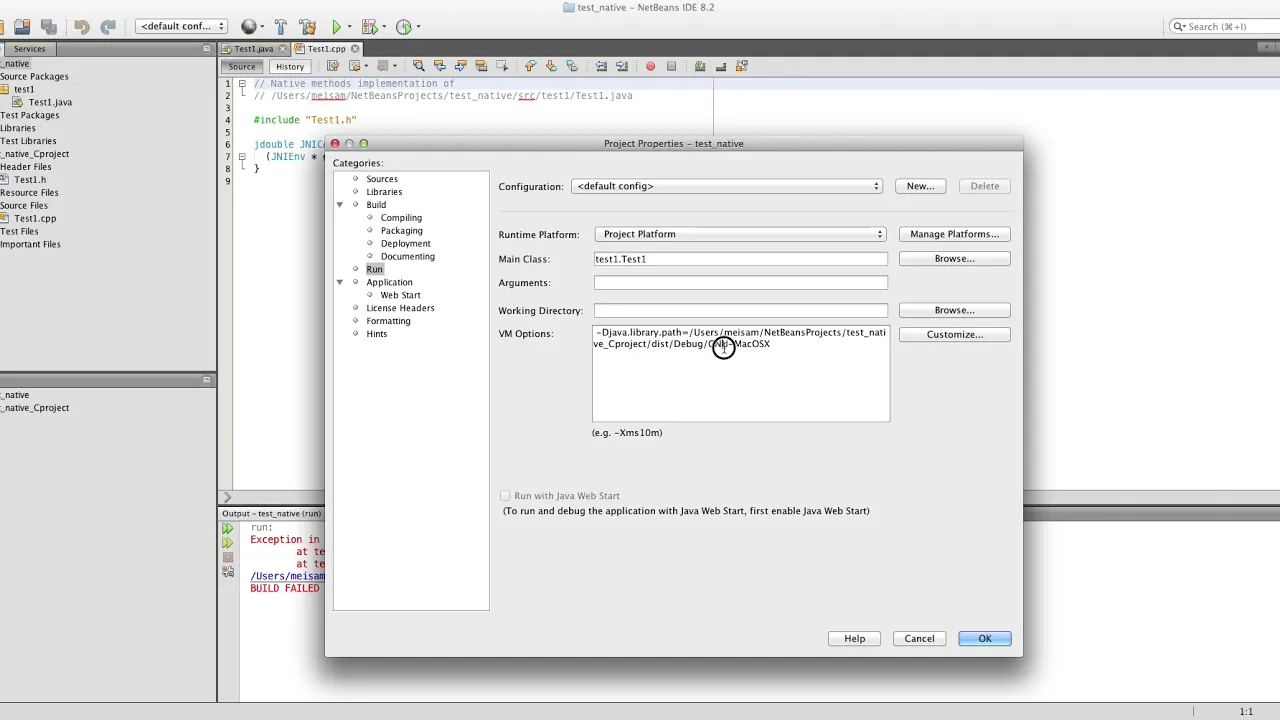Screen dimensions: 1280x720
Task: Click Toggle Highlight Search icon in editor toolbar
Action: pos(481,66)
